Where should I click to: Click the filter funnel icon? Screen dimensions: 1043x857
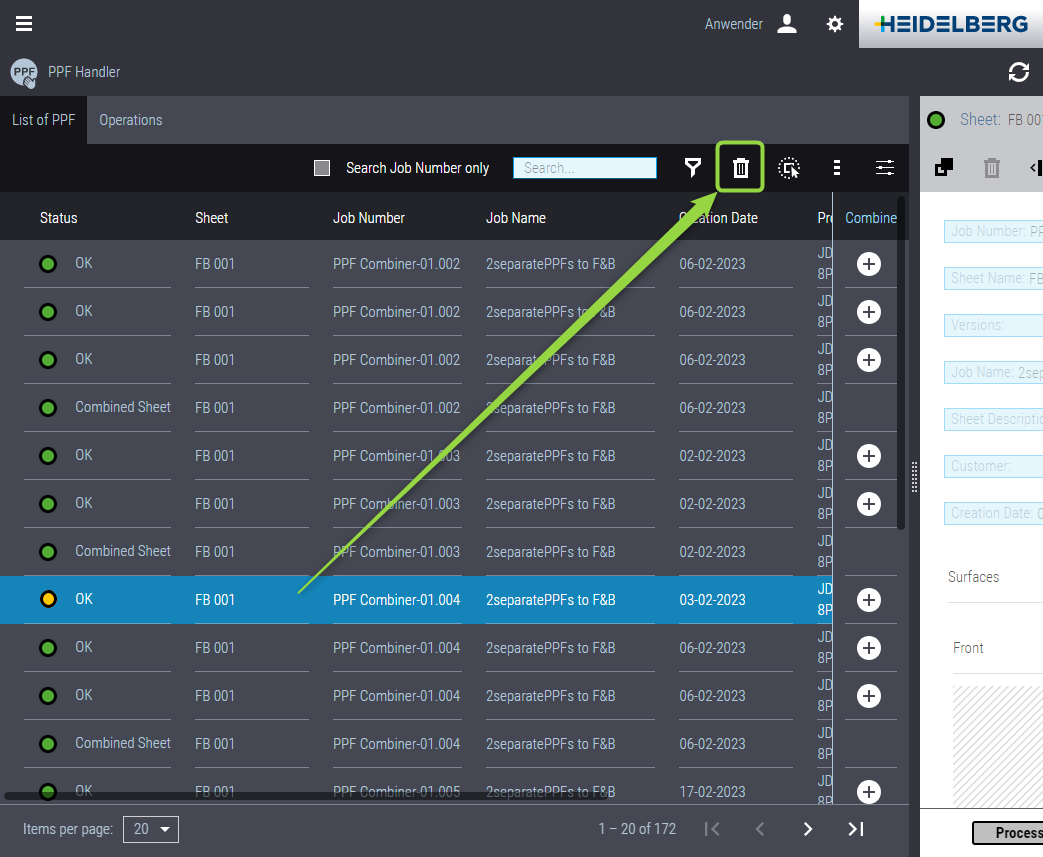[x=693, y=168]
